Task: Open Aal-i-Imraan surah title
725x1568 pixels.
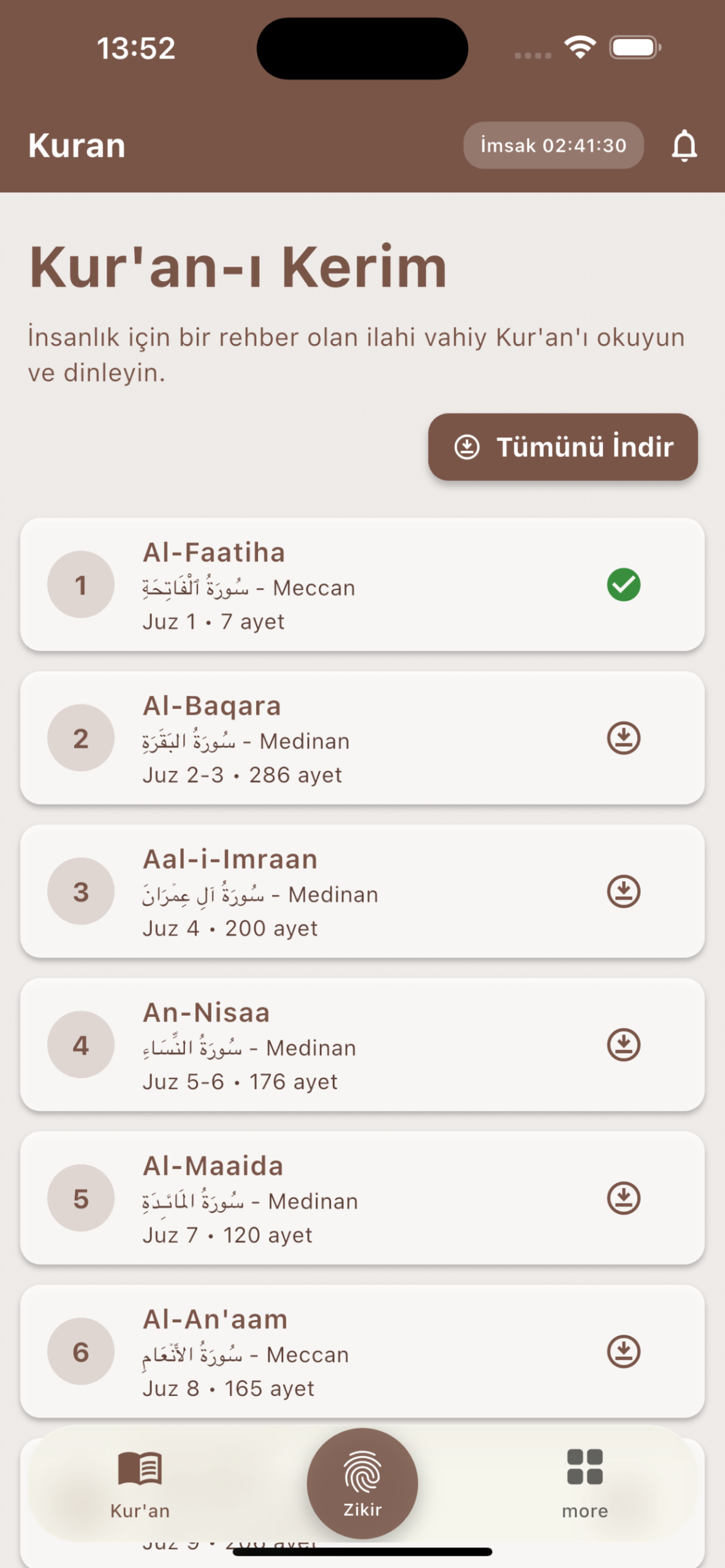Action: pyautogui.click(x=230, y=859)
